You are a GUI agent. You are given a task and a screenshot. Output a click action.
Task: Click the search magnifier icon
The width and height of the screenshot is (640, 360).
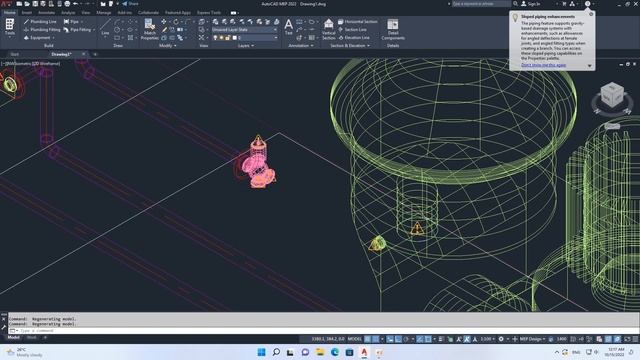(x=516, y=4)
